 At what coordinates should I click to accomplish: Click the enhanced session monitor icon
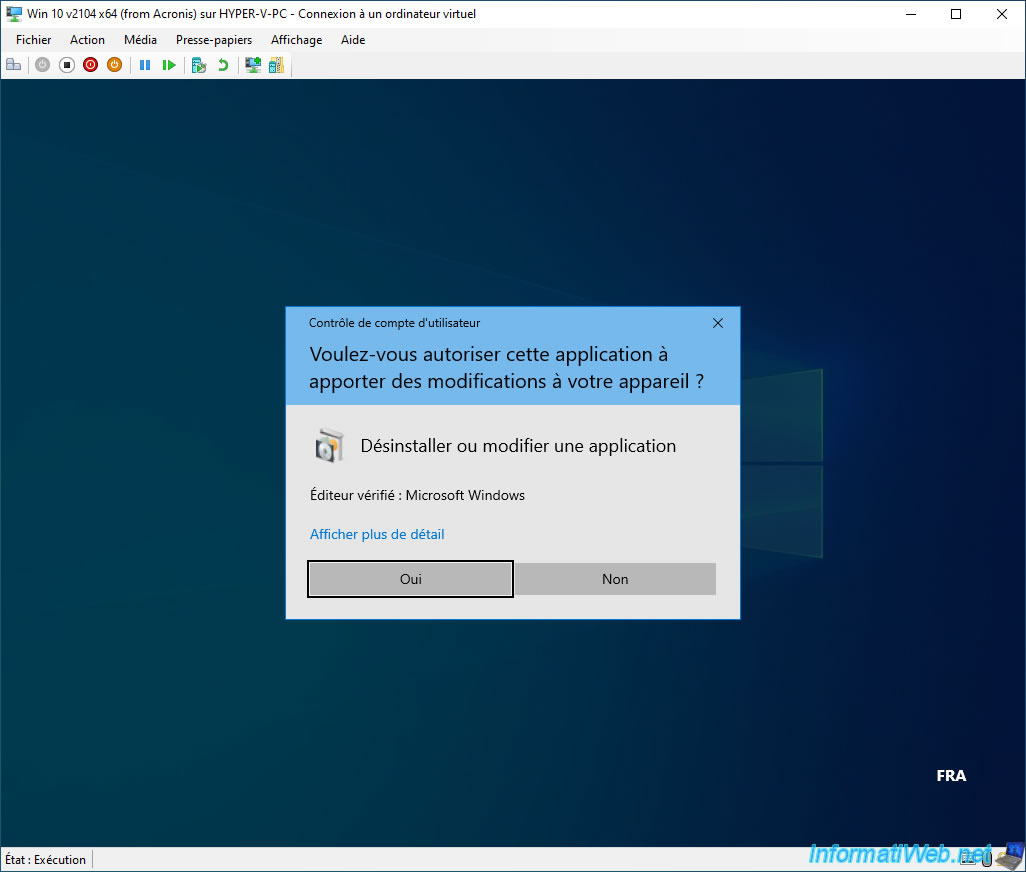click(x=253, y=65)
